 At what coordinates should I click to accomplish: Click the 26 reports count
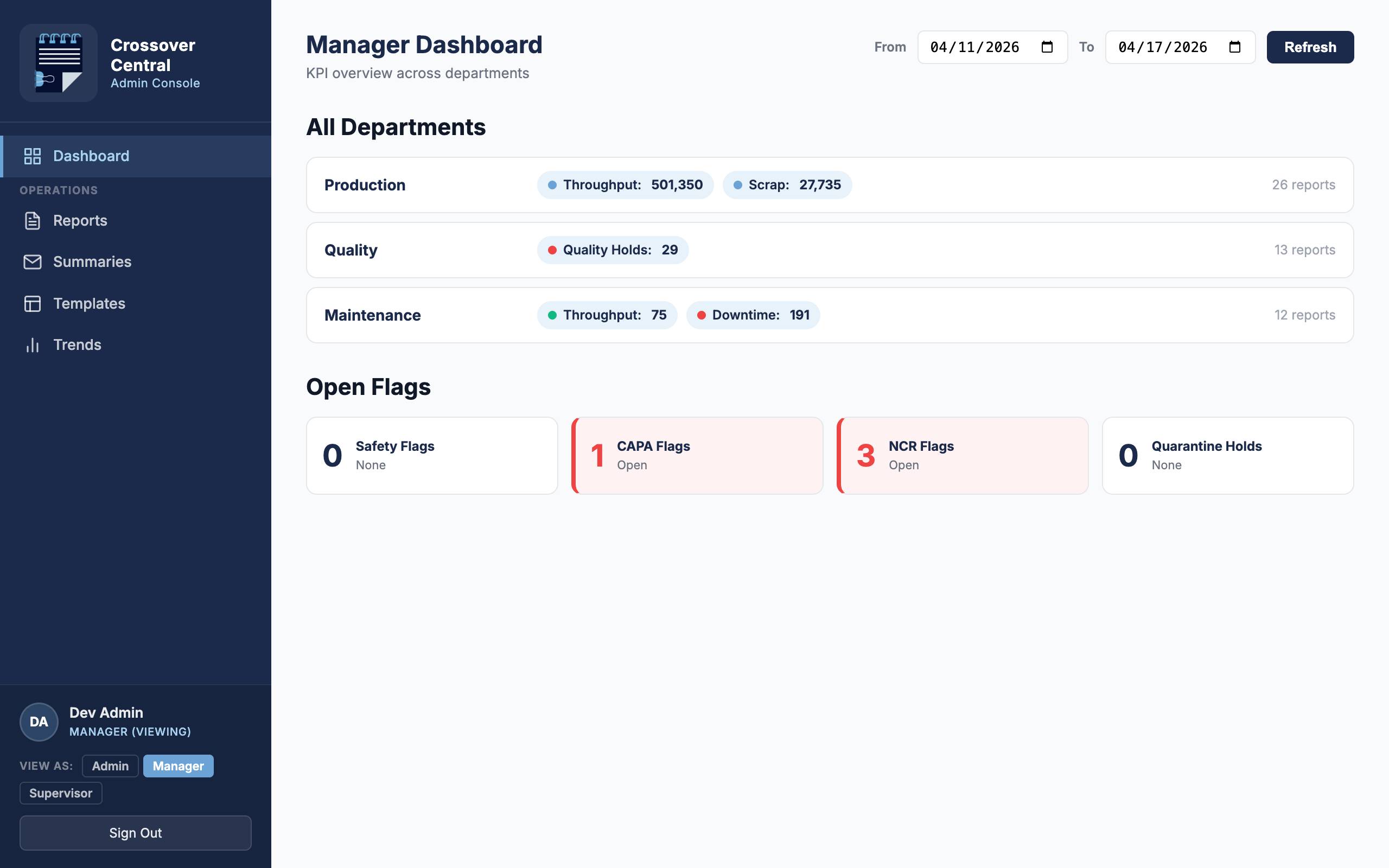point(1303,185)
